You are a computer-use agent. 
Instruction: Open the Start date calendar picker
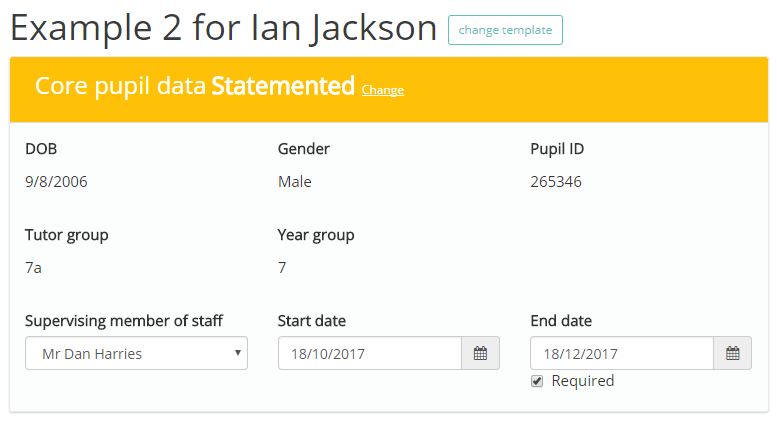(480, 353)
